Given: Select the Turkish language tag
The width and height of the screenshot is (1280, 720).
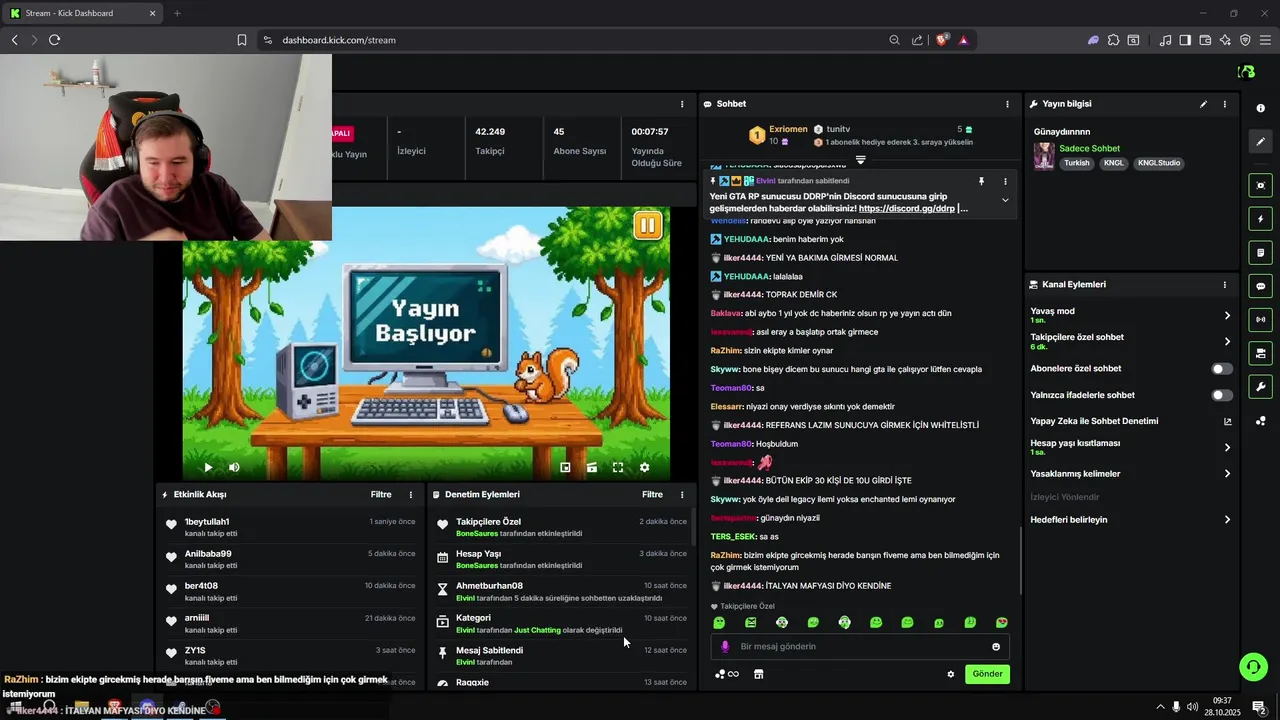Looking at the screenshot, I should [1077, 163].
